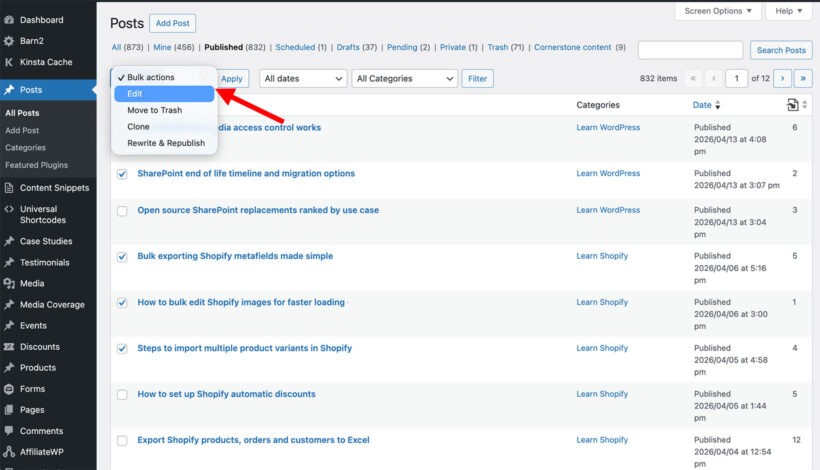This screenshot has height=470, width=820.
Task: Click the Media Coverage pin icon
Action: coord(9,304)
